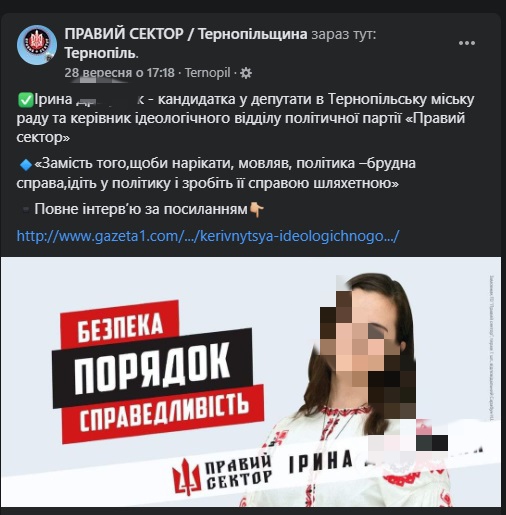Open the three-dot post options menu
The height and width of the screenshot is (515, 506).
click(x=467, y=43)
